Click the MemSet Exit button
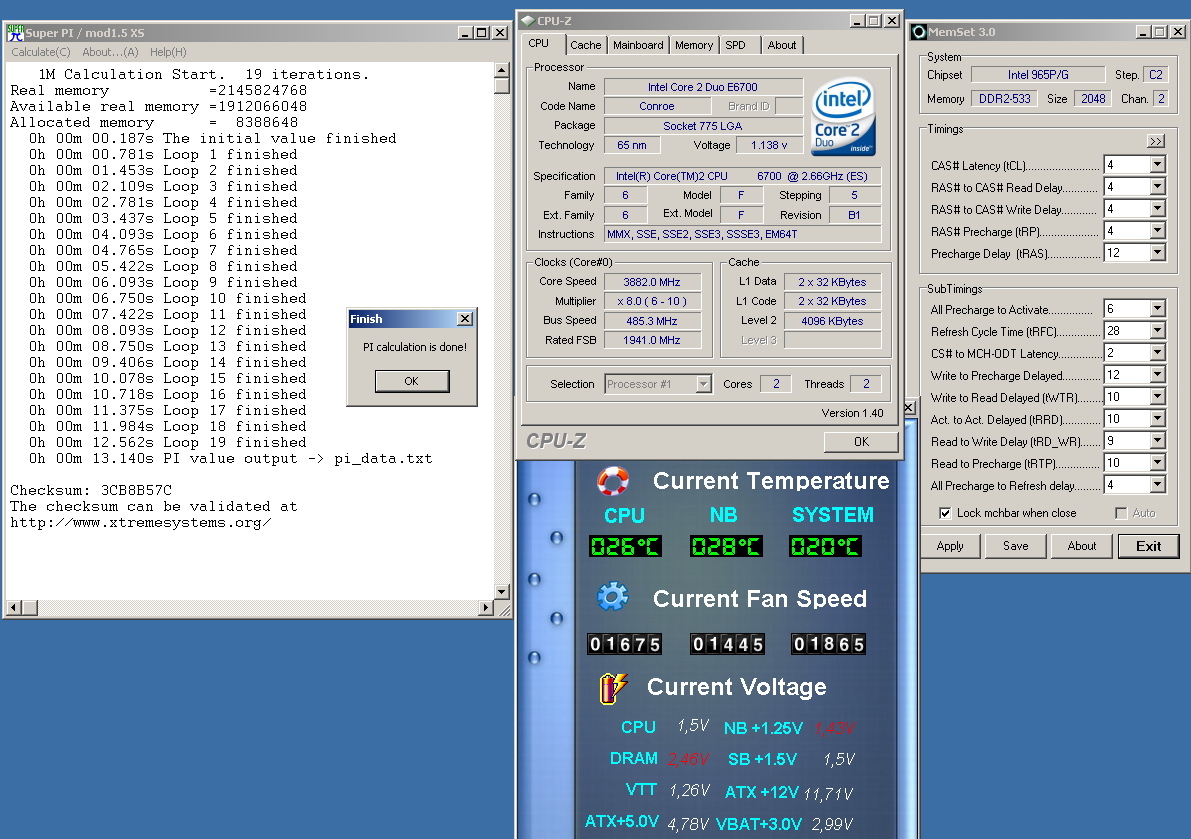This screenshot has height=839, width=1191. point(1148,546)
